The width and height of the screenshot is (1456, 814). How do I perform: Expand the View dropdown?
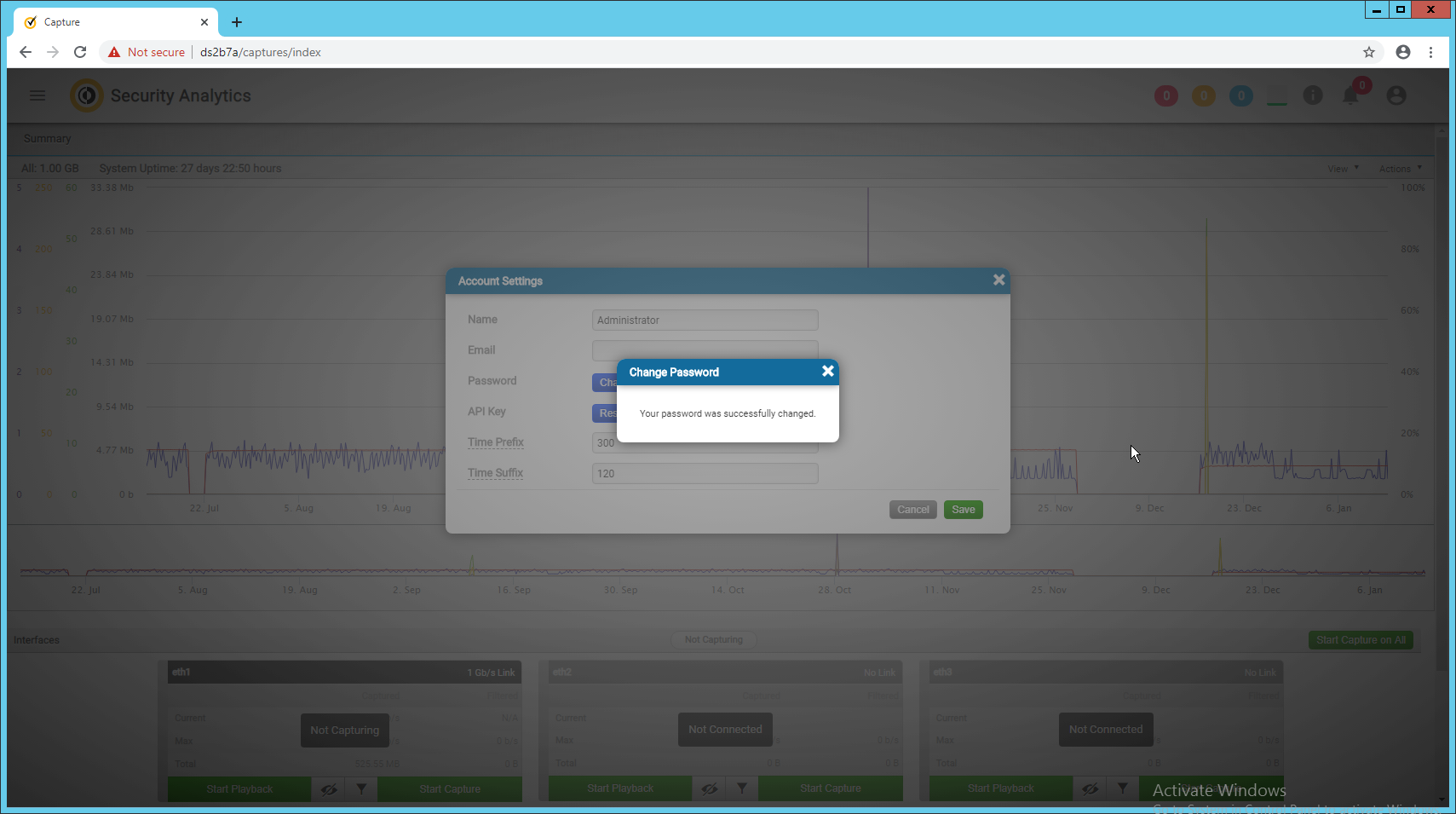point(1343,169)
